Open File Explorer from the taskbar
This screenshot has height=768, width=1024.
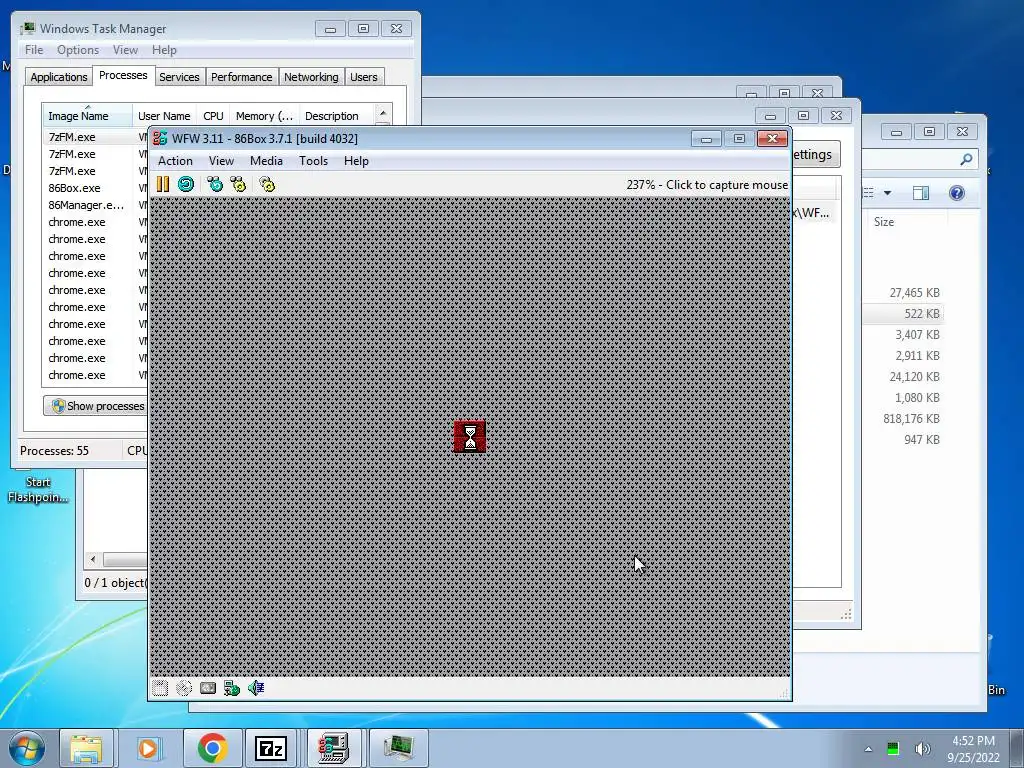tap(86, 748)
